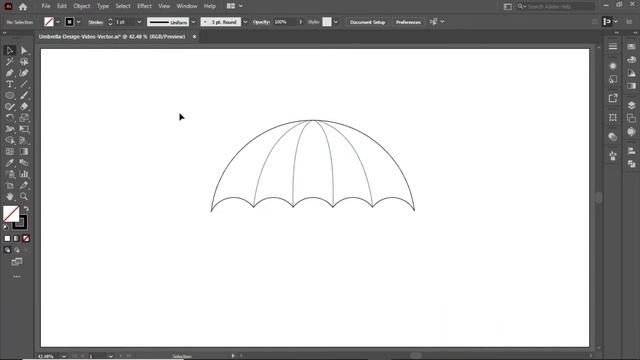Viewport: 640px width, 360px height.
Task: Click the Stroke label link
Action: click(x=96, y=22)
